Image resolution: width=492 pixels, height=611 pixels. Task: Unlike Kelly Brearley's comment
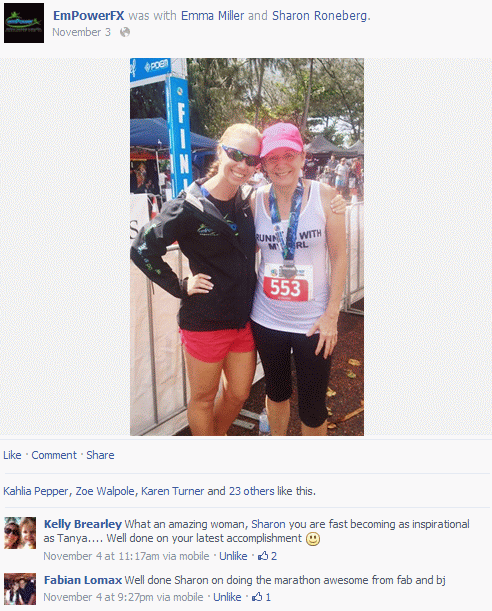[233, 556]
